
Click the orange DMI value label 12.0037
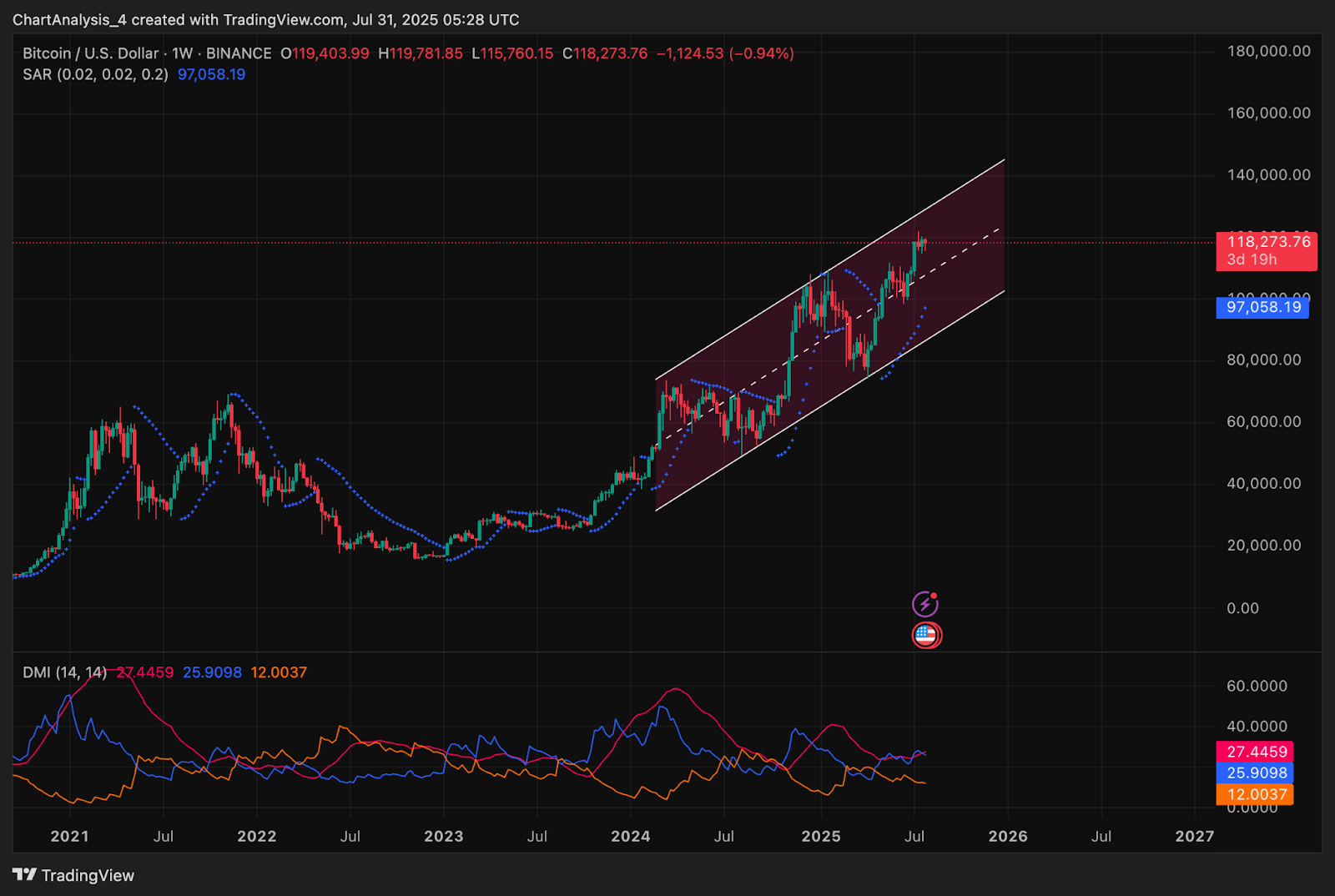(1255, 794)
